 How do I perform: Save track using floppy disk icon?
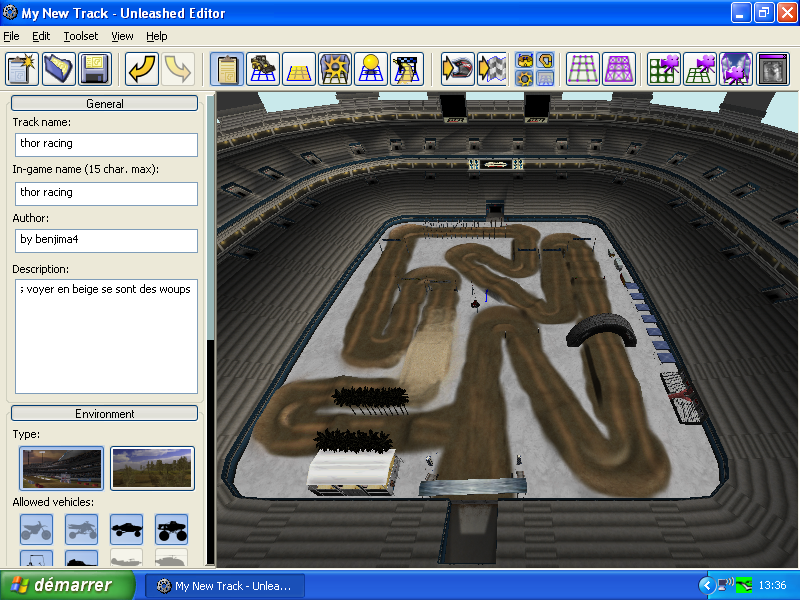coord(95,69)
